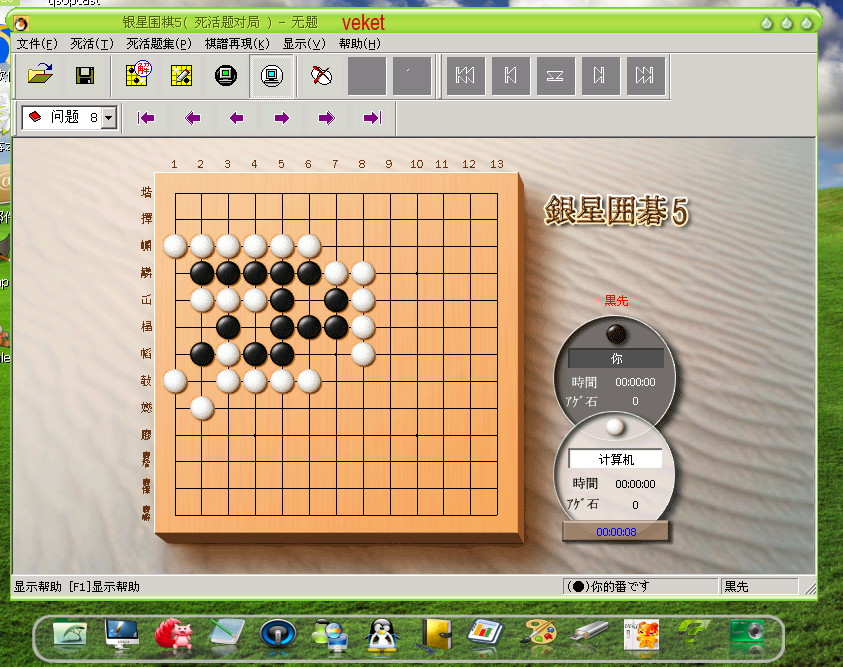The height and width of the screenshot is (667, 843).
Task: Open the paint palette dock icon
Action: [539, 633]
